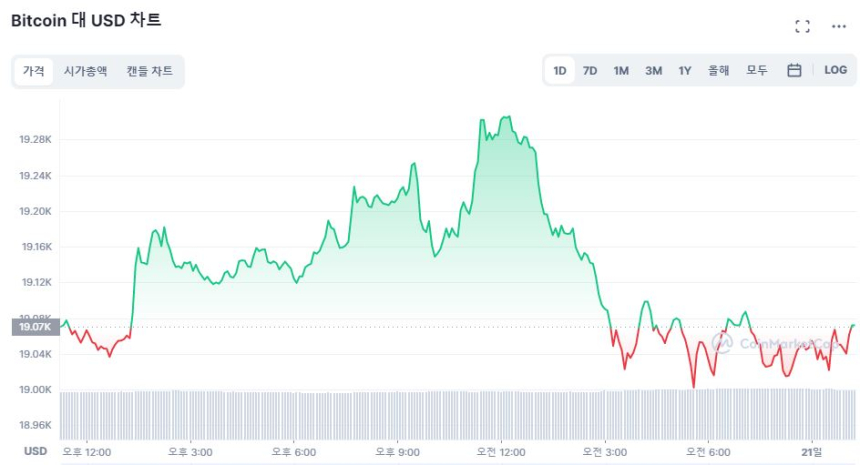Show all data with 모두
This screenshot has height=465, width=860.
point(757,70)
